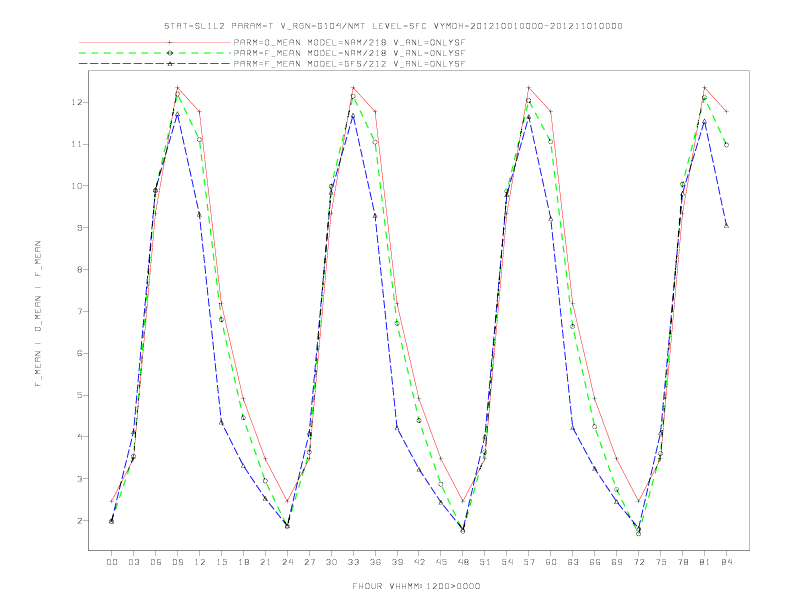
Task: Click x-axis tick label 48
Action: (x=463, y=562)
